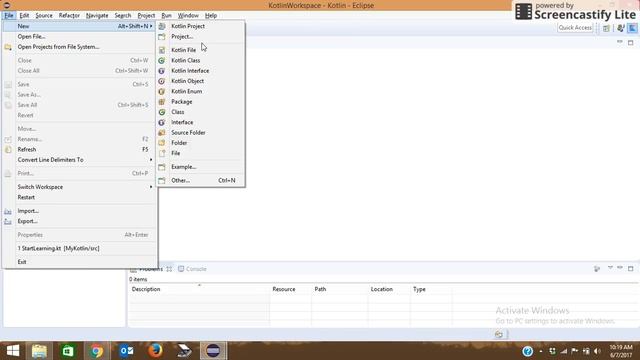Sort problems by Type column
The height and width of the screenshot is (360, 640).
[x=431, y=289]
